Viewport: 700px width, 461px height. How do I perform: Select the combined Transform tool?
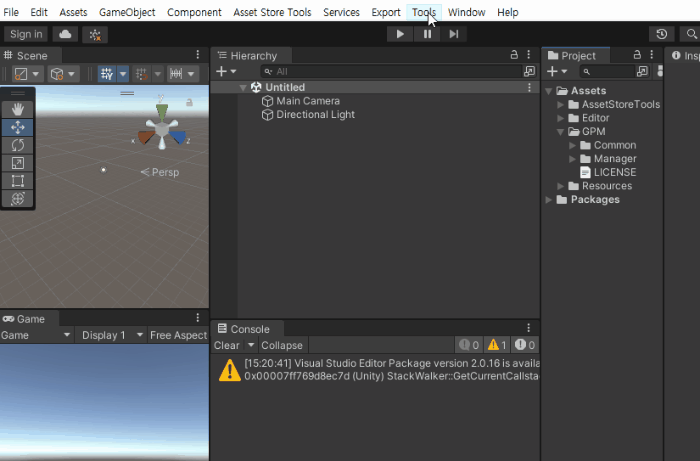(x=18, y=199)
